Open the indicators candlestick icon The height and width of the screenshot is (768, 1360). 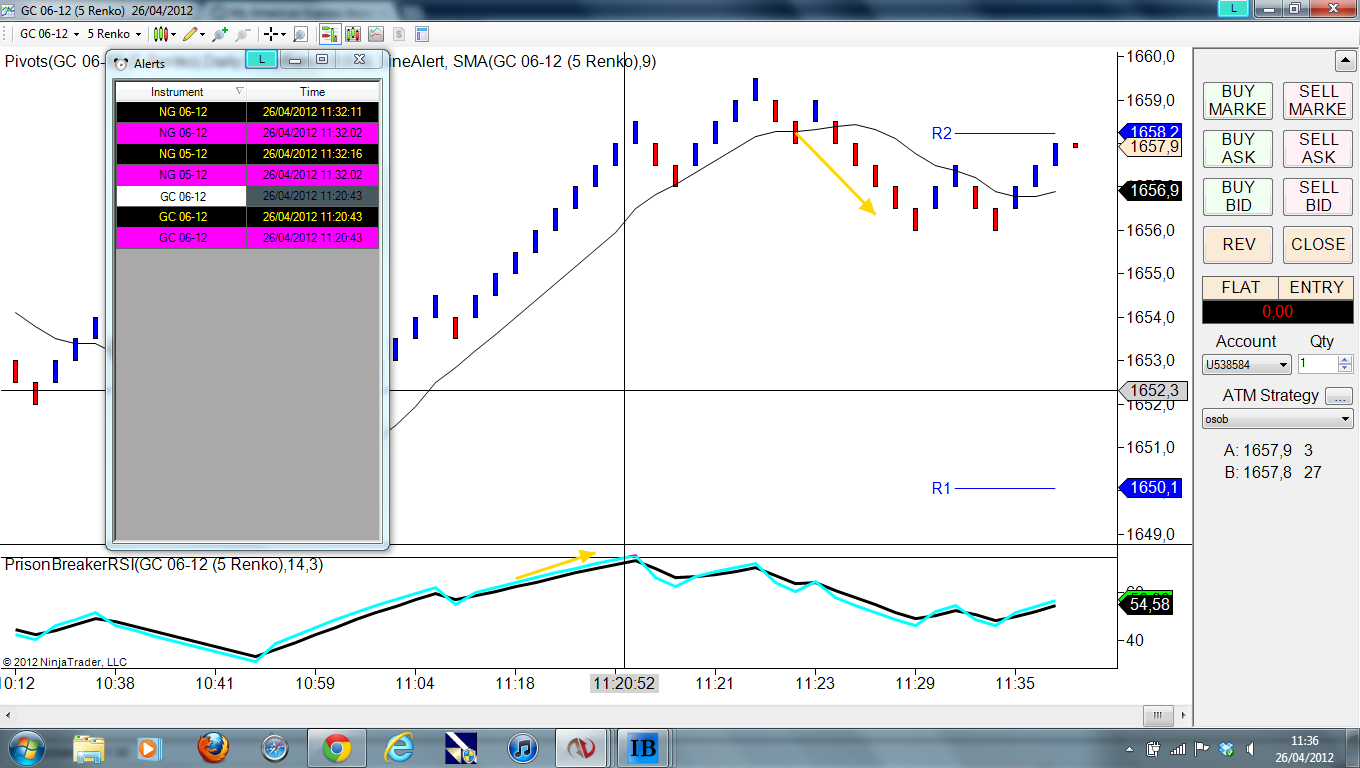(x=353, y=34)
